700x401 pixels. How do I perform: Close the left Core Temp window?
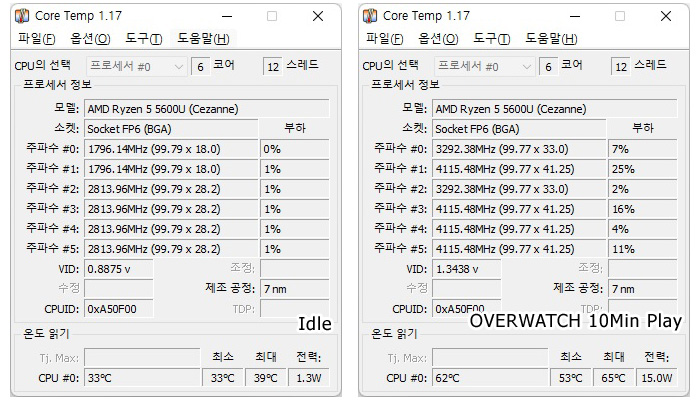pos(318,16)
